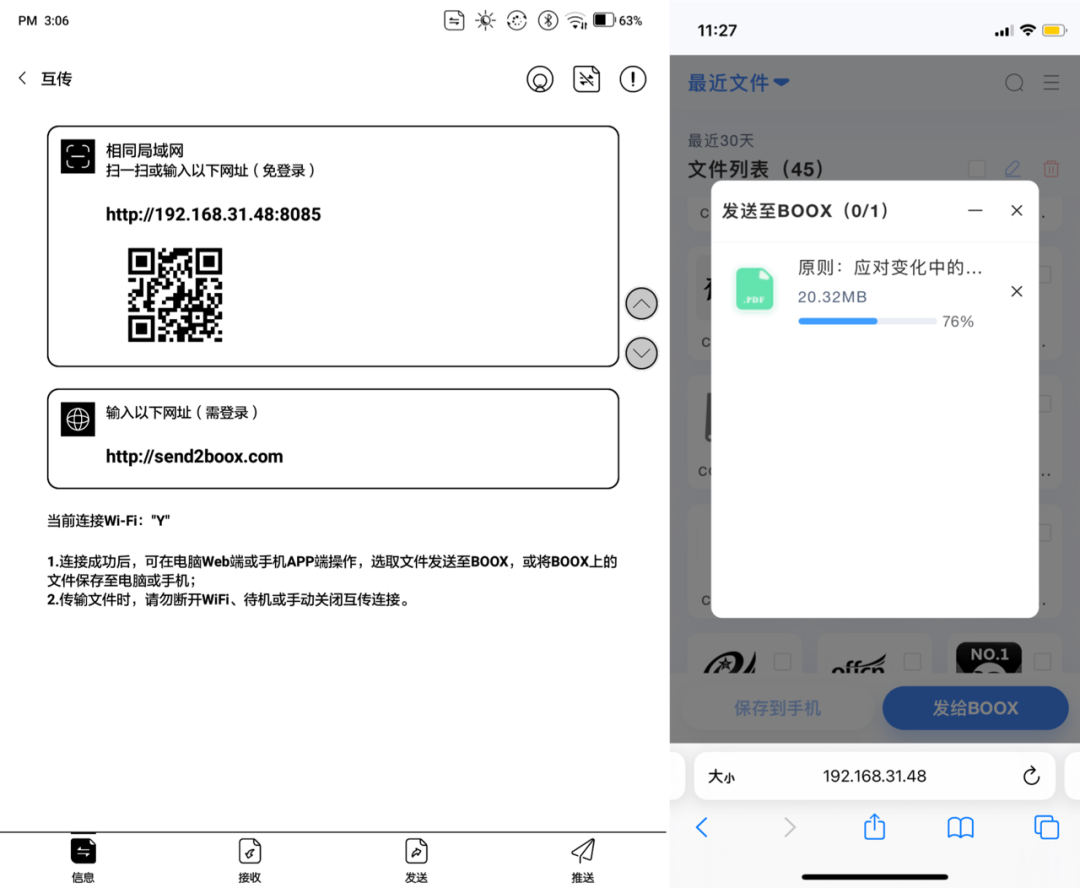Open the NO.1 file thumbnail
The width and height of the screenshot is (1080, 888).
pyautogui.click(x=989, y=658)
